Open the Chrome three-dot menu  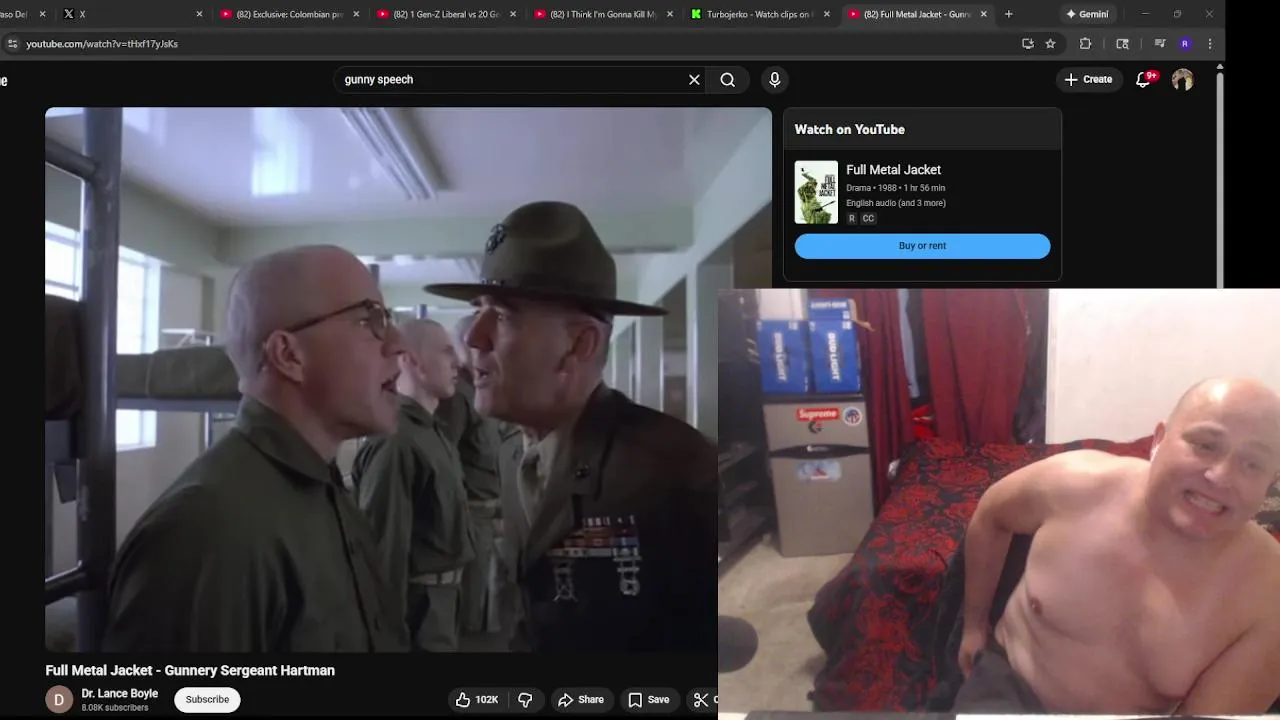(x=1210, y=44)
